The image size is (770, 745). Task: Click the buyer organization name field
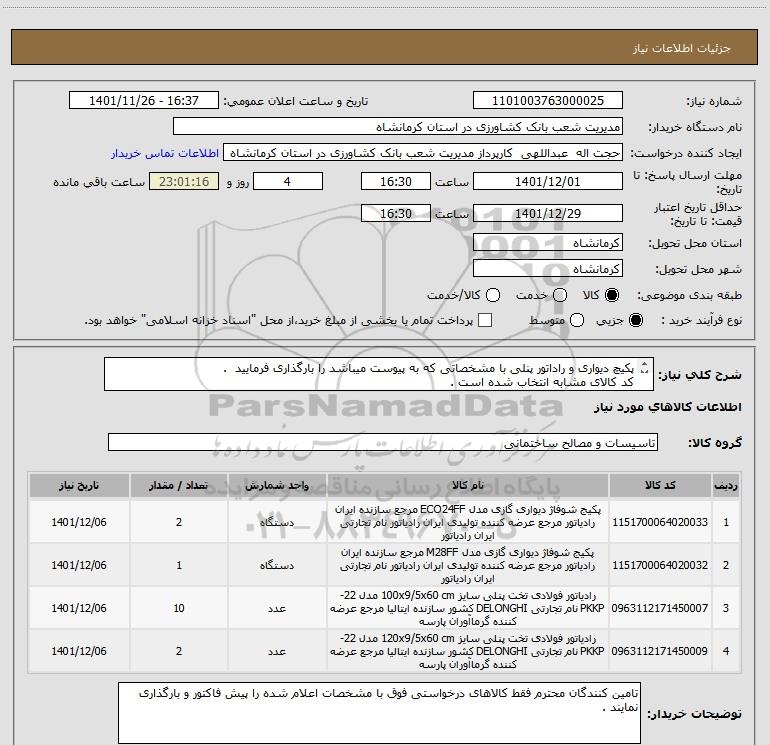tap(398, 127)
